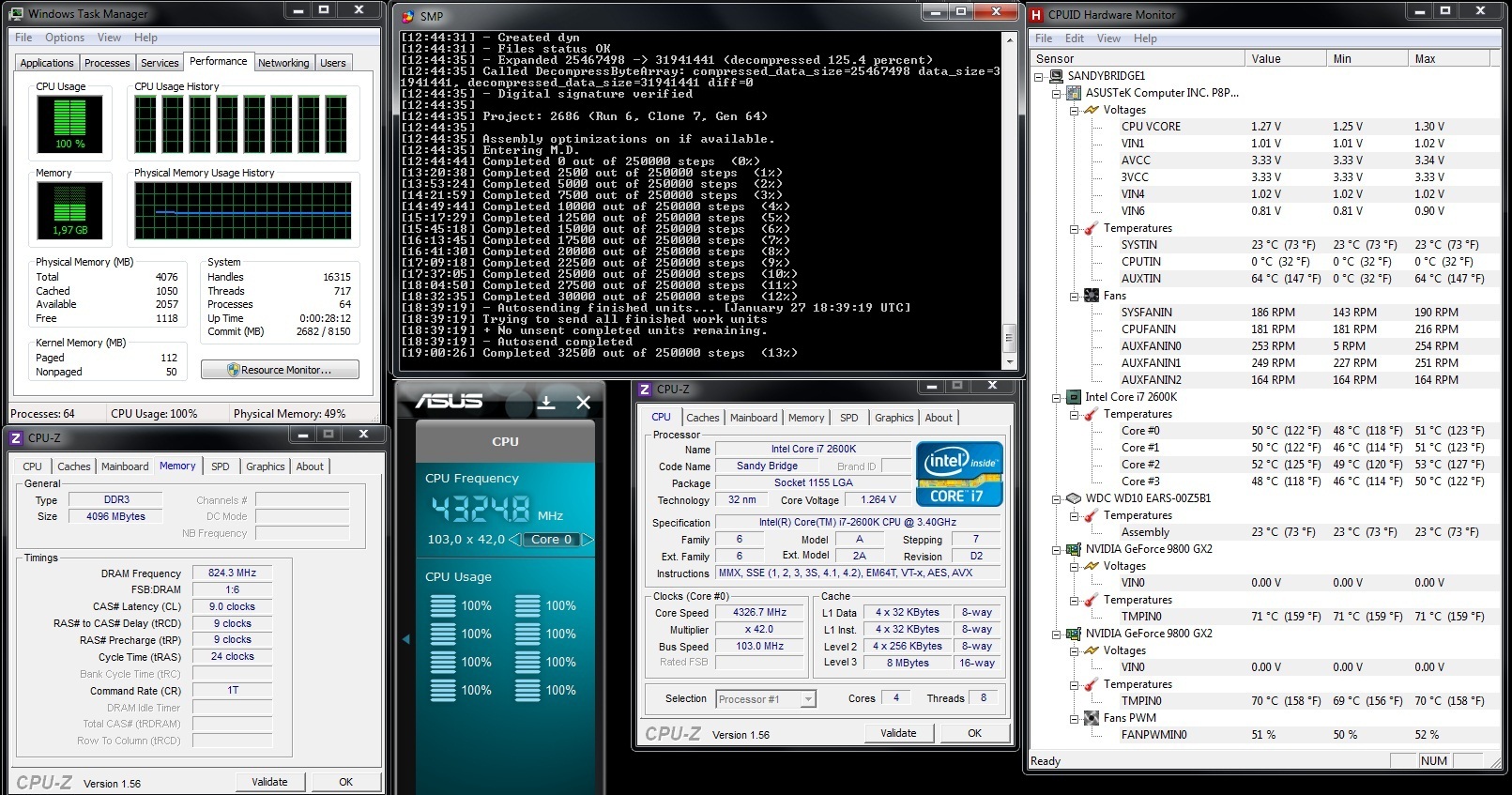Click the side-panel arrow on ASUS widget's left edge

point(405,639)
